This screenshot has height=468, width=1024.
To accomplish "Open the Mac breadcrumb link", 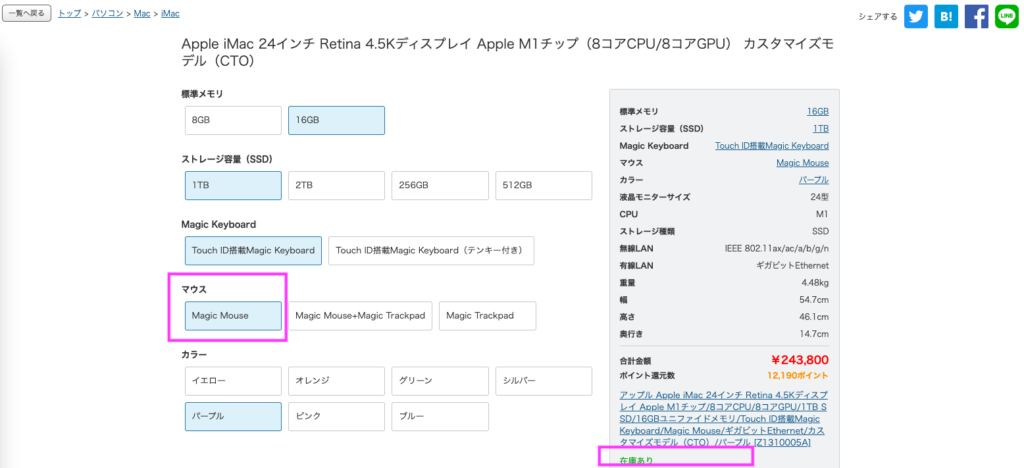I will point(142,14).
